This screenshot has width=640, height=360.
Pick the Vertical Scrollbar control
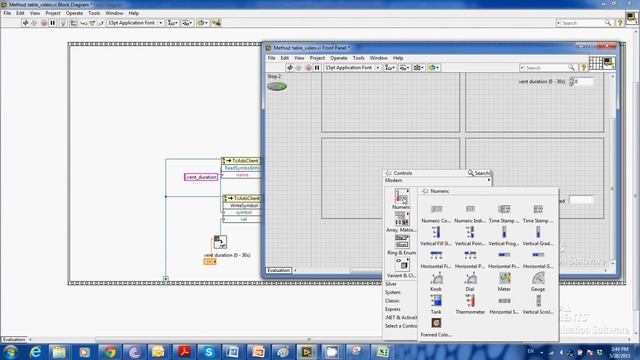(x=538, y=304)
